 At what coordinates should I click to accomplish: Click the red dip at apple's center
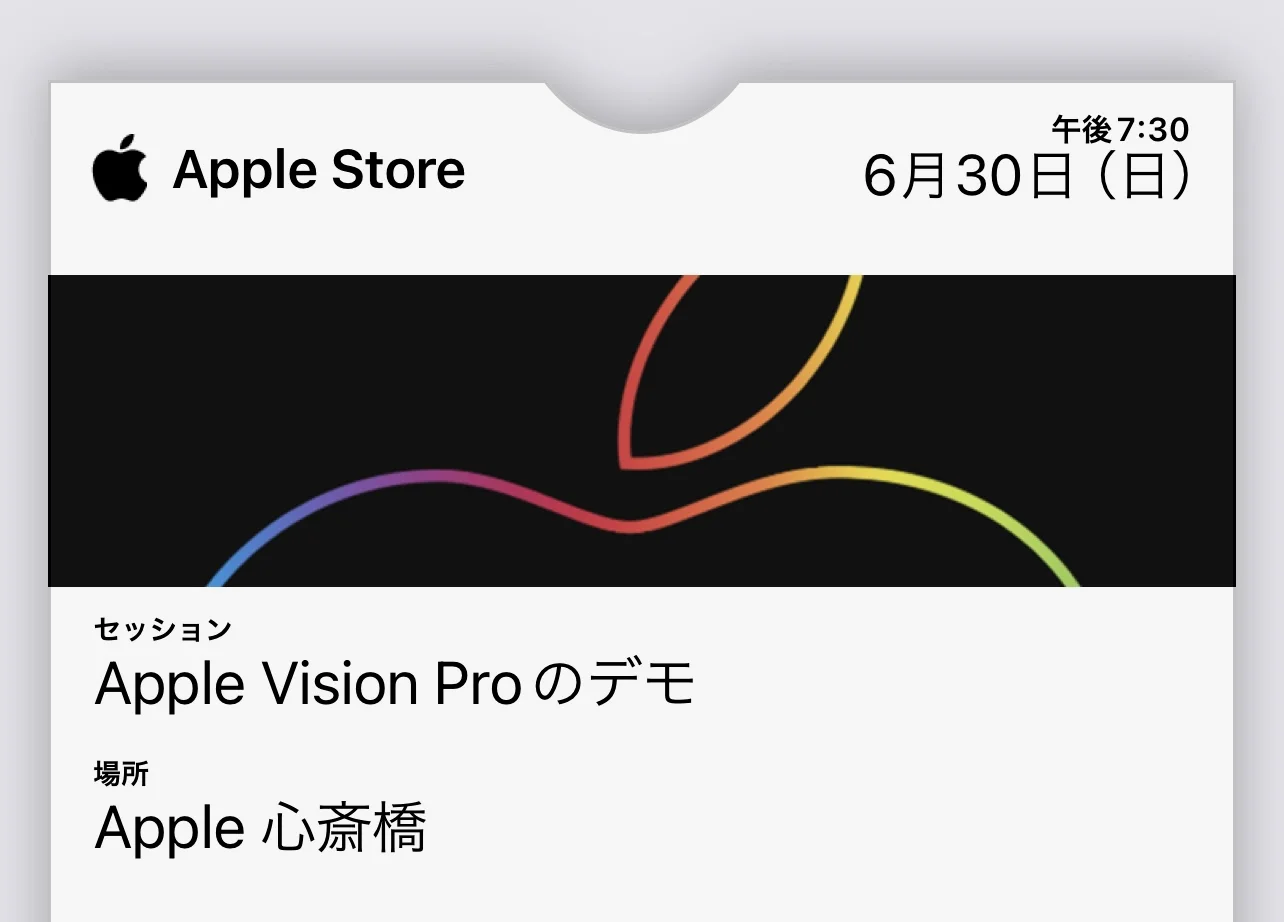pos(628,524)
